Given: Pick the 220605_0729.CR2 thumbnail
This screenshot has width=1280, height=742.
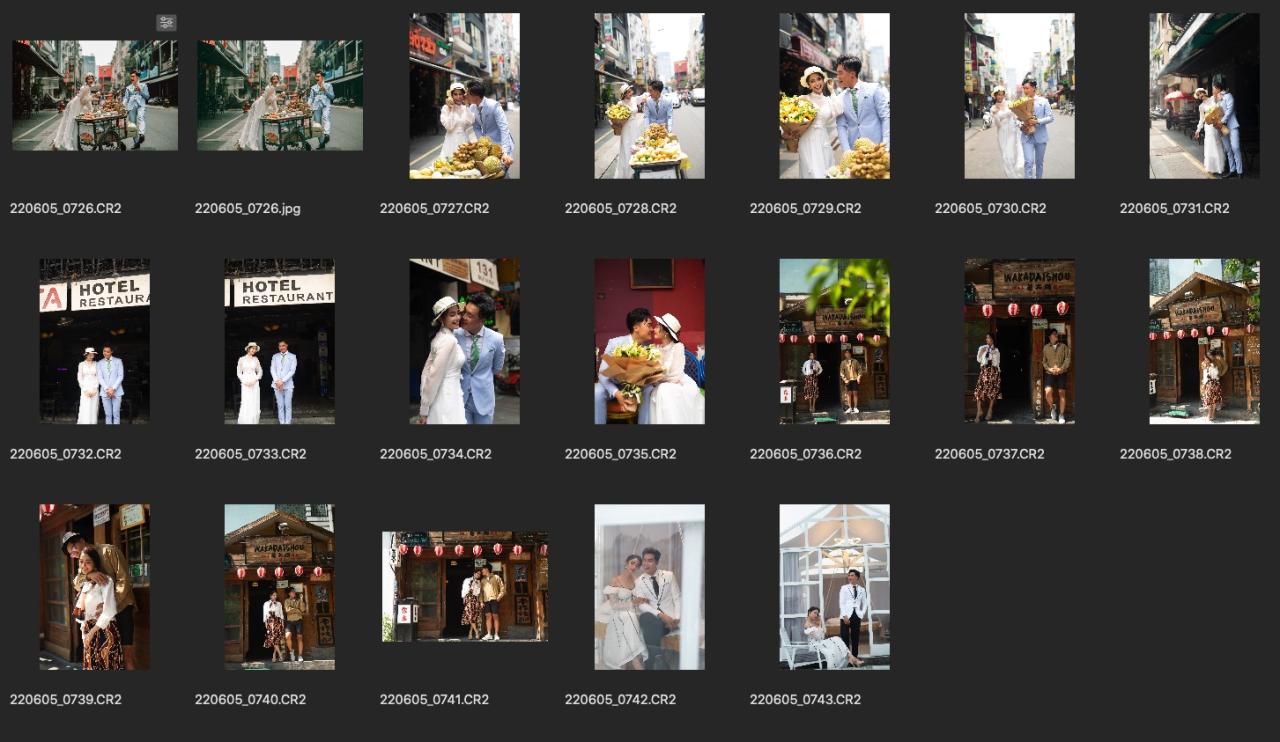Looking at the screenshot, I should pyautogui.click(x=834, y=96).
